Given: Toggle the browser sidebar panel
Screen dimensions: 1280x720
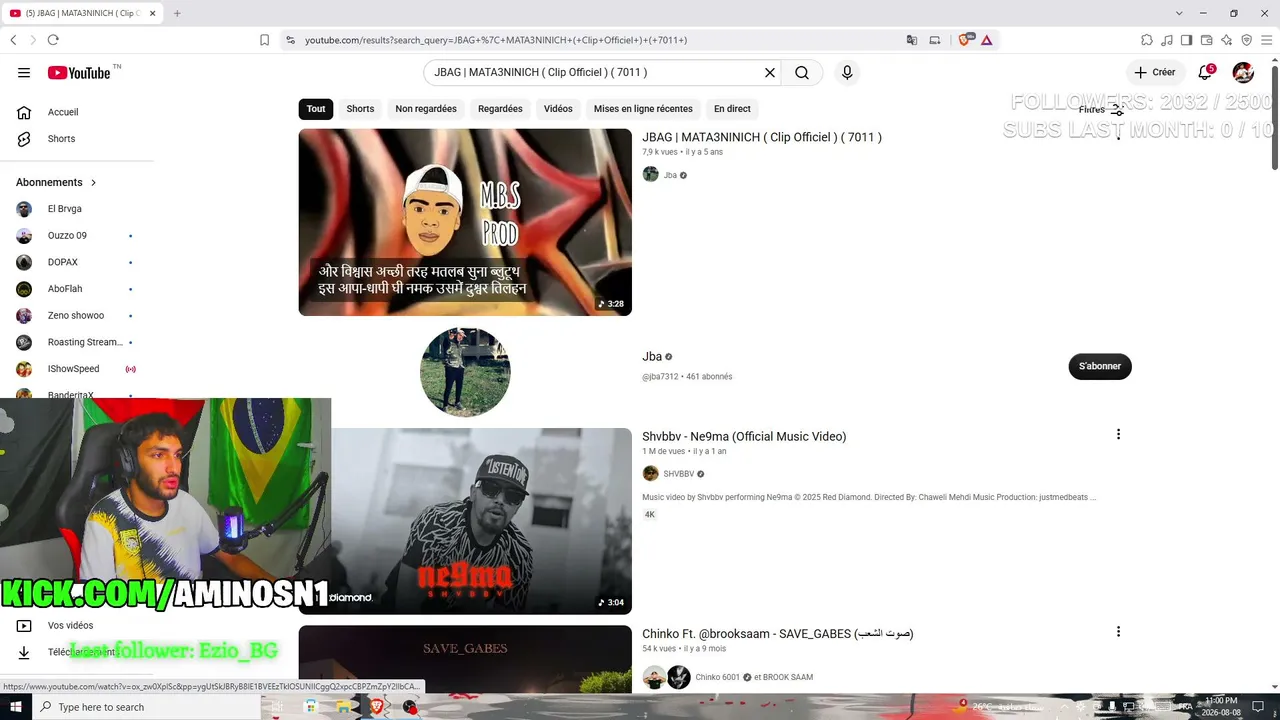Looking at the screenshot, I should [1186, 40].
